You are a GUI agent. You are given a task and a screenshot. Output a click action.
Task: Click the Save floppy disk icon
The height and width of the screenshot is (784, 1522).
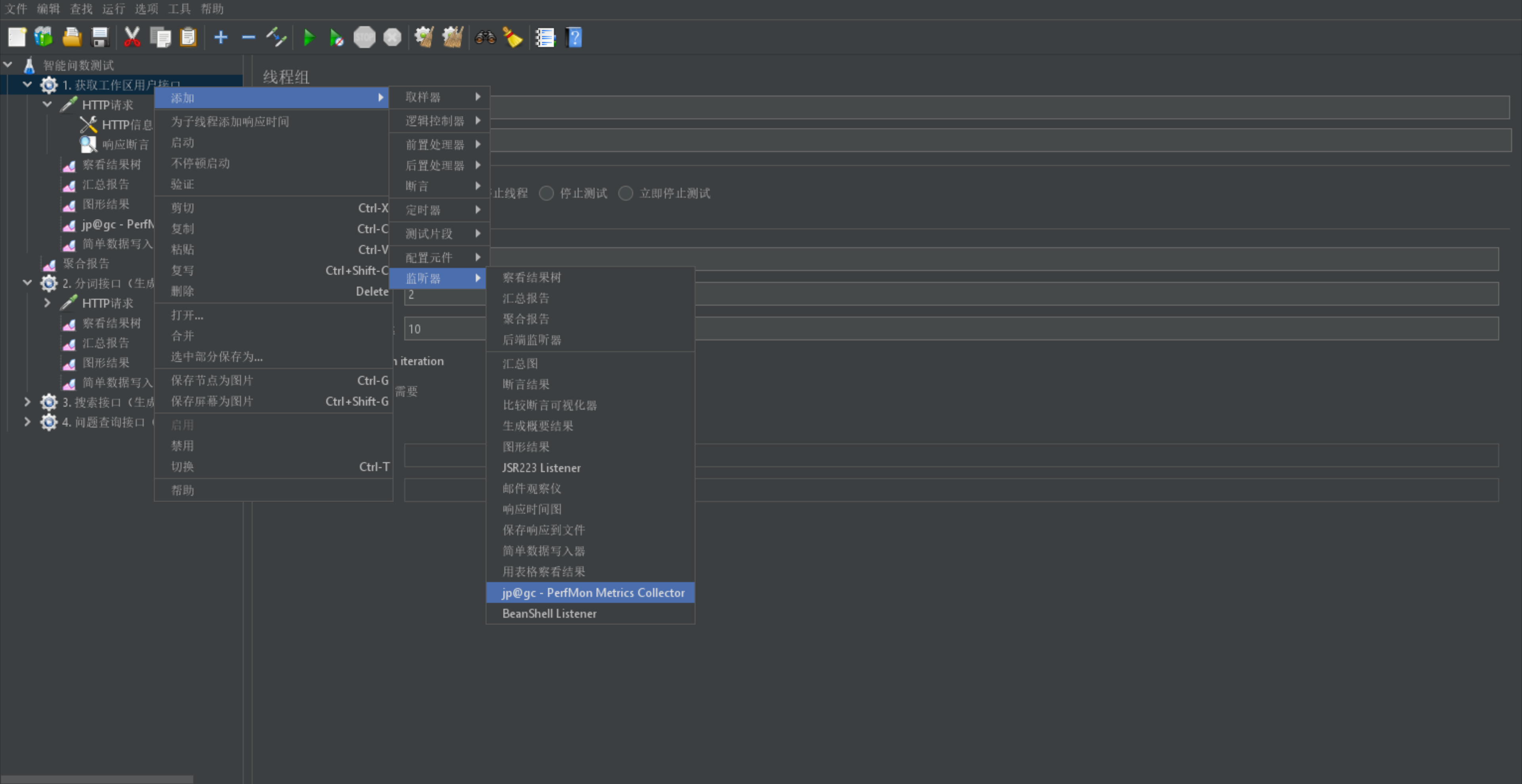click(x=100, y=37)
